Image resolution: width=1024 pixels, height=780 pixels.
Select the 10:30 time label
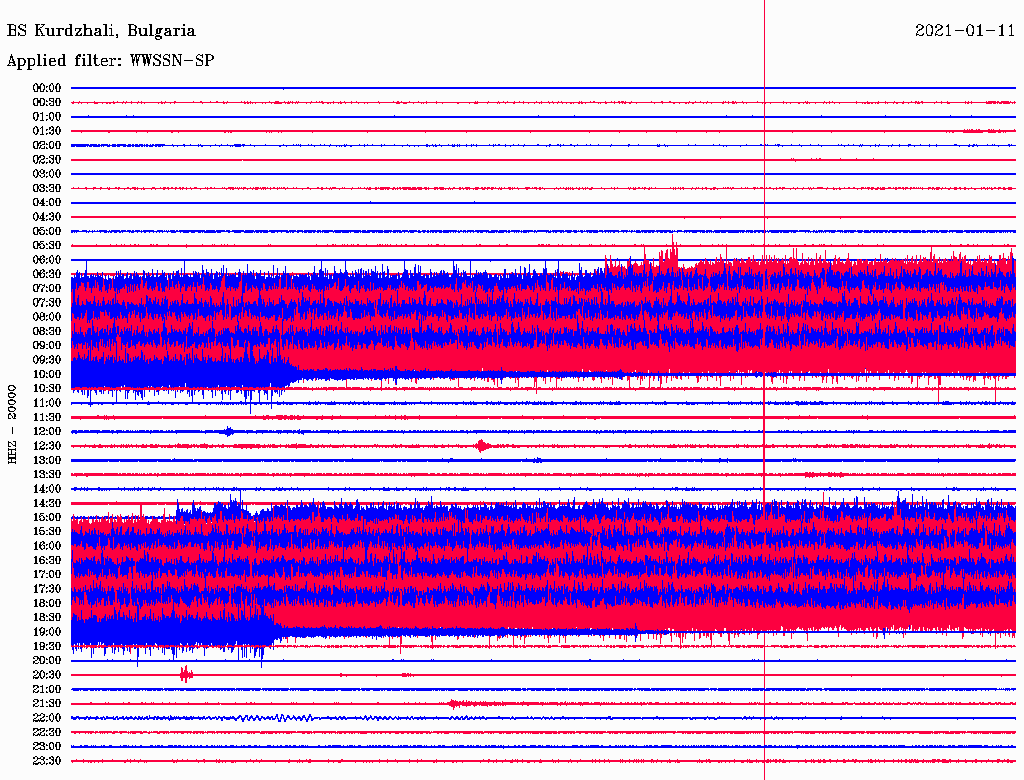(x=47, y=389)
